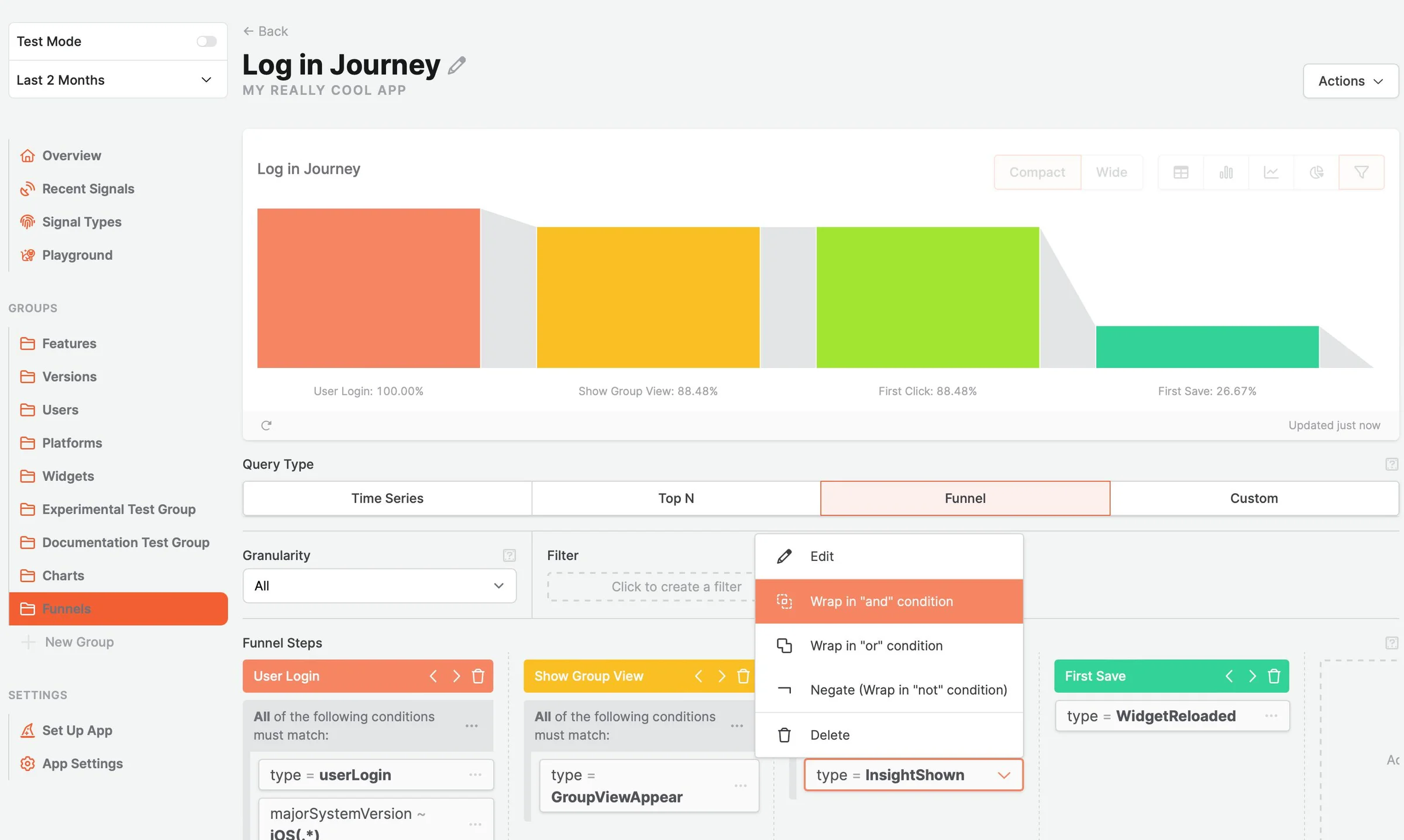Select the funnel chart view icon

[x=1361, y=172]
